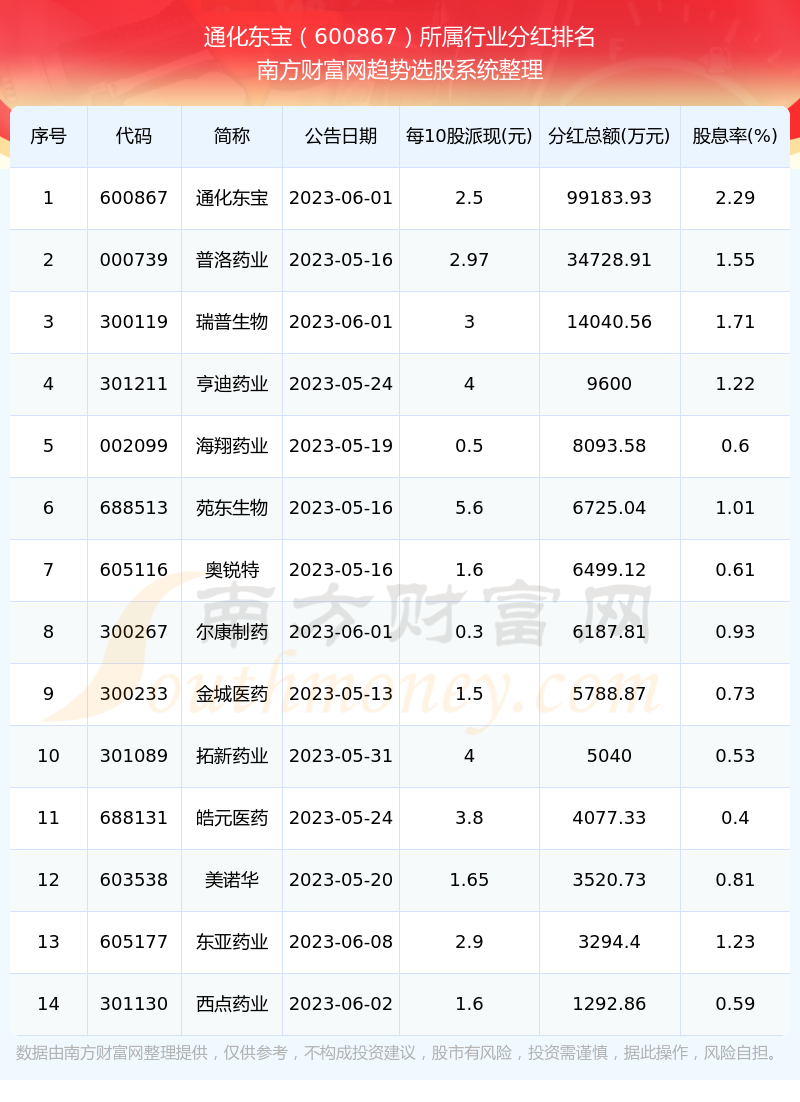
Task: Select 瑞普生物 in row 3
Action: click(232, 322)
